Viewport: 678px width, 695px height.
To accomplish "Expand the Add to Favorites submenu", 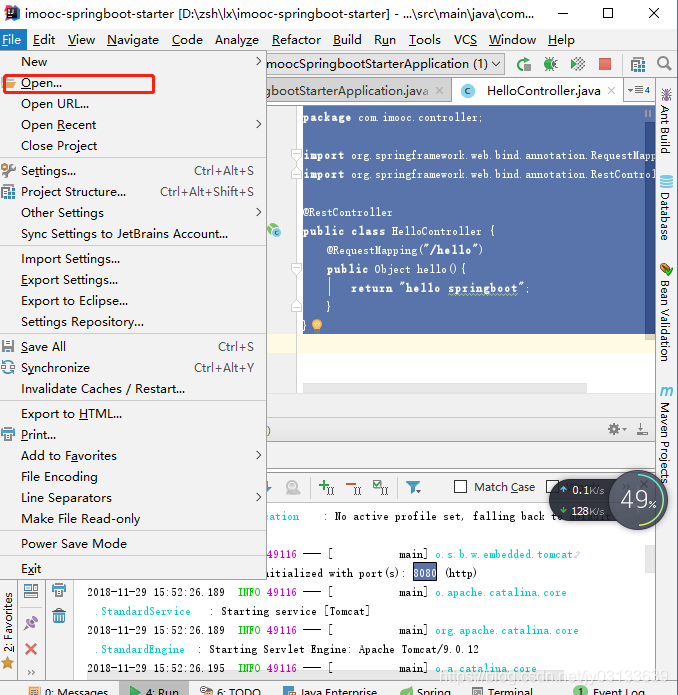I will coord(133,455).
